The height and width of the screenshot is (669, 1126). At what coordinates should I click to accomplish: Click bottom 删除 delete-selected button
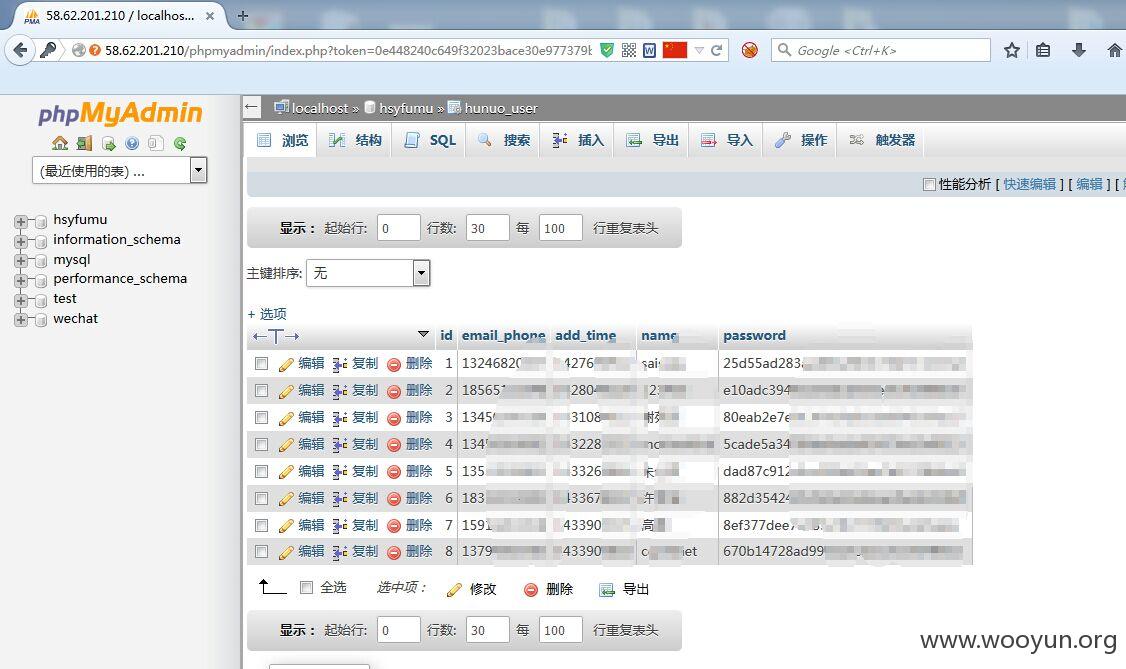pyautogui.click(x=548, y=589)
